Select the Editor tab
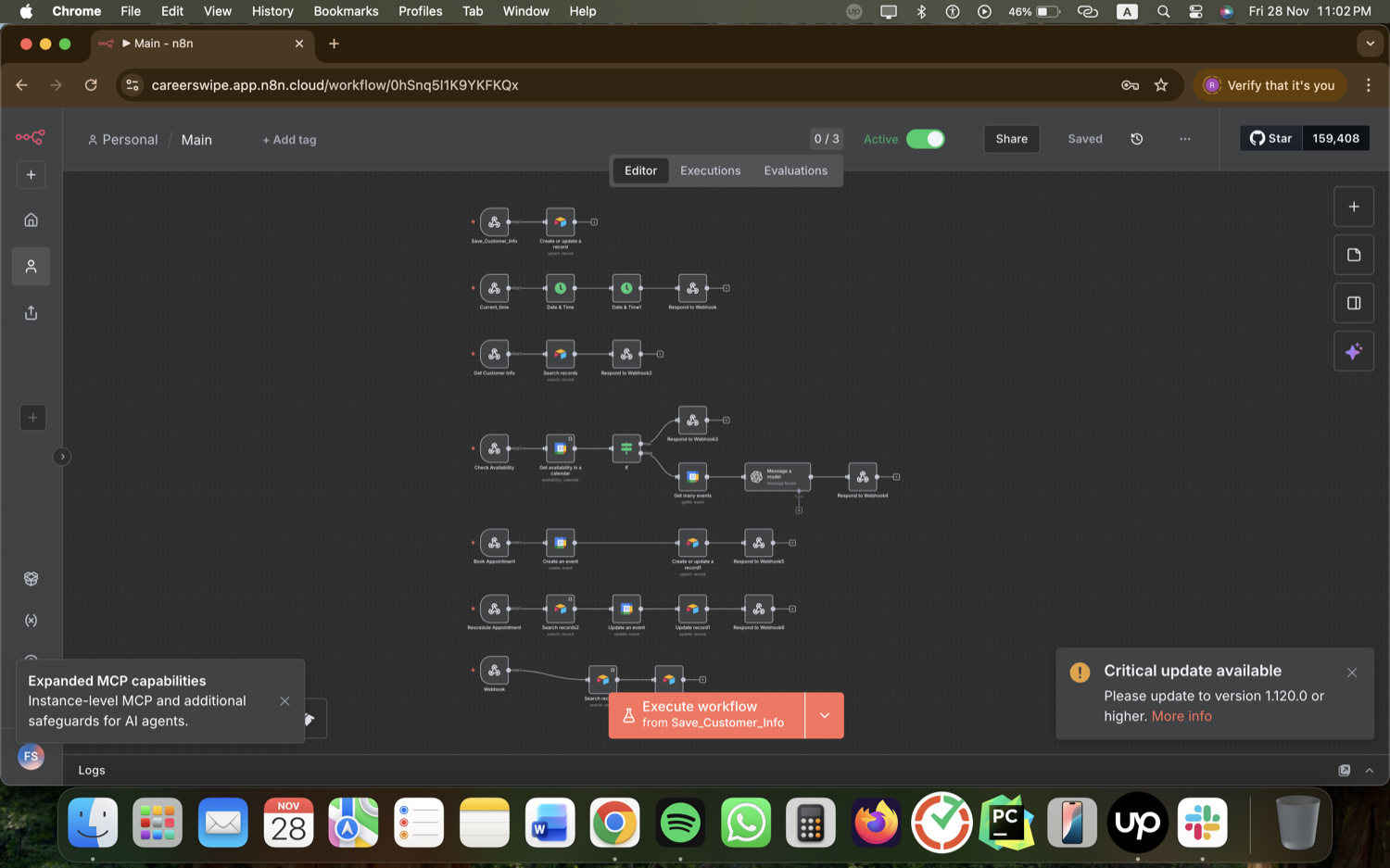The width and height of the screenshot is (1390, 868). [x=640, y=170]
